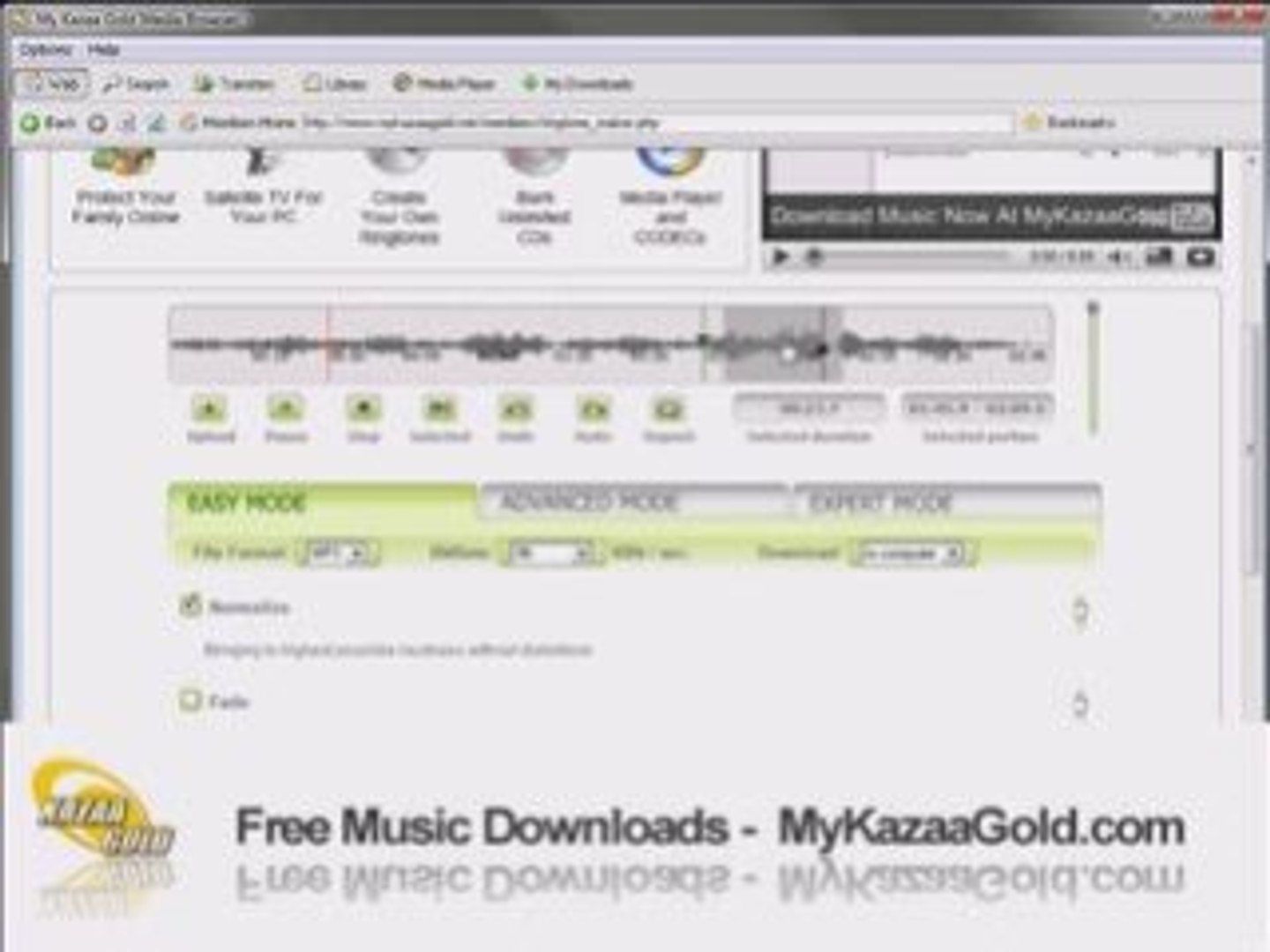Open the BitRate dropdown
This screenshot has height=952, width=1270.
pyautogui.click(x=550, y=554)
